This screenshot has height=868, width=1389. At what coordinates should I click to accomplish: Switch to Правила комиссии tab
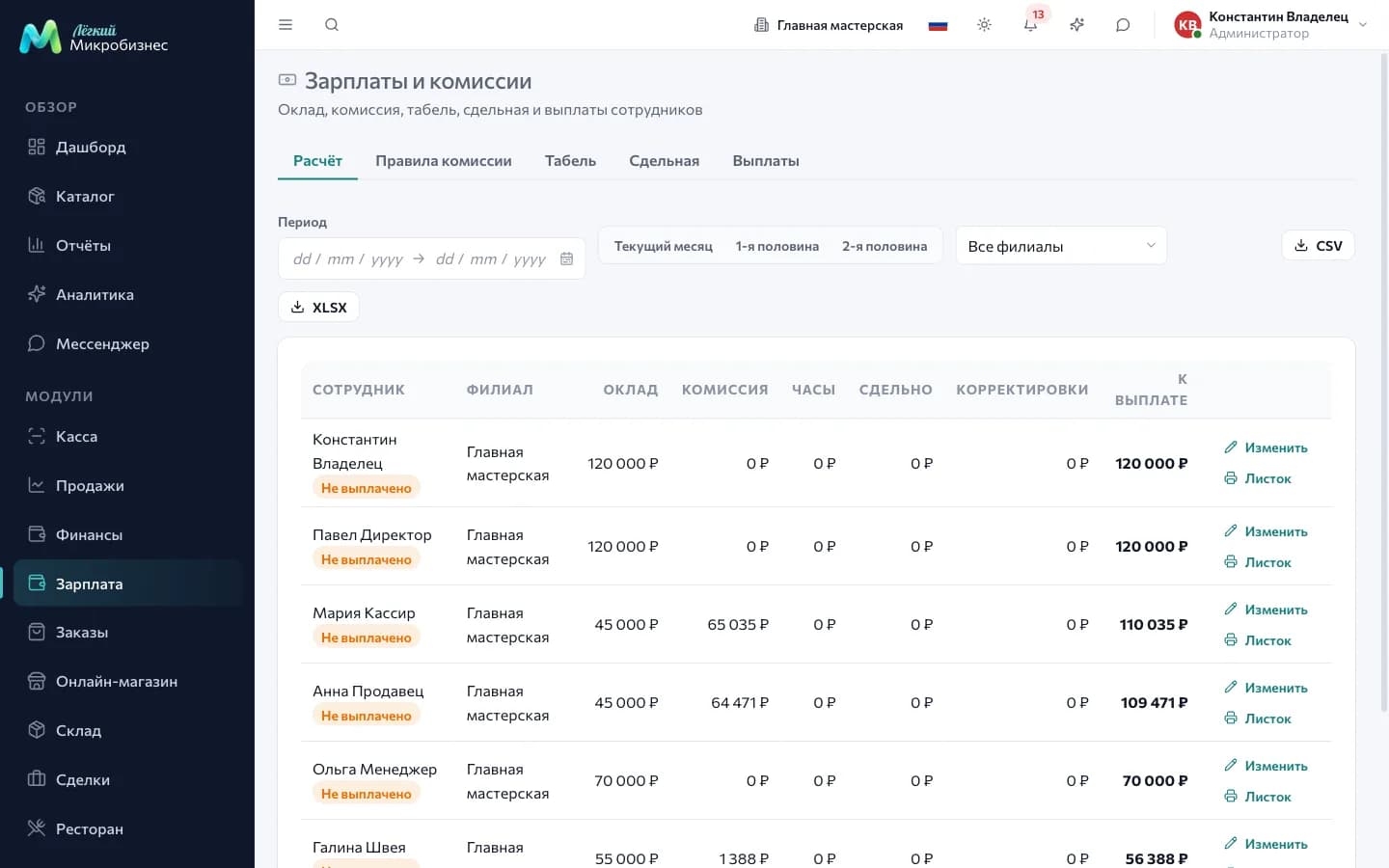point(444,161)
